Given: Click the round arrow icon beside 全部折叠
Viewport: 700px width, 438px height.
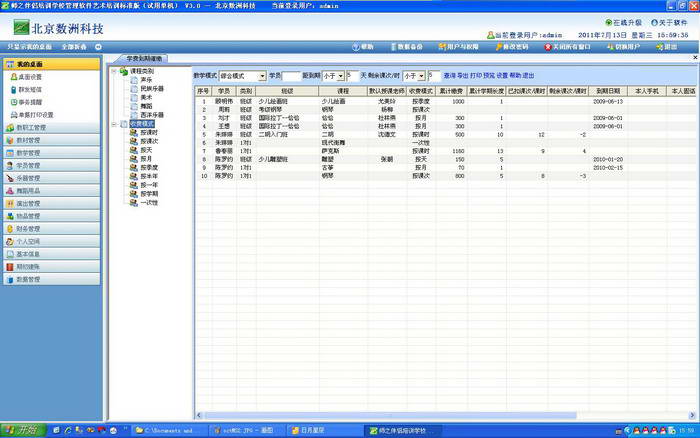Looking at the screenshot, I should click(98, 47).
